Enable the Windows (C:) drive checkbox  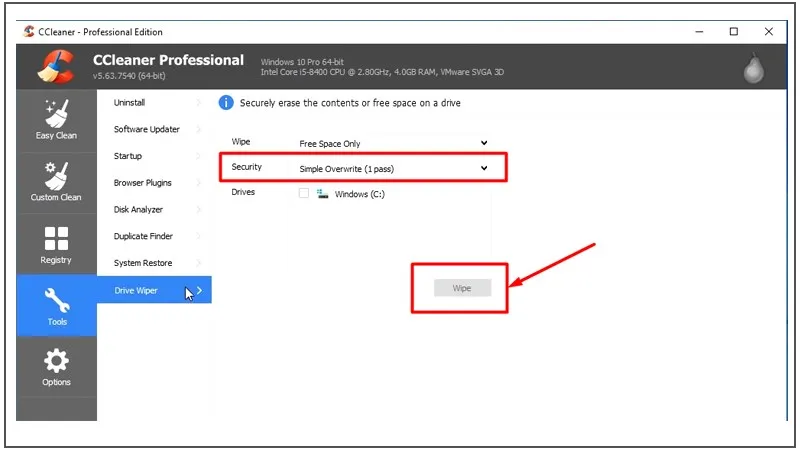coord(304,194)
